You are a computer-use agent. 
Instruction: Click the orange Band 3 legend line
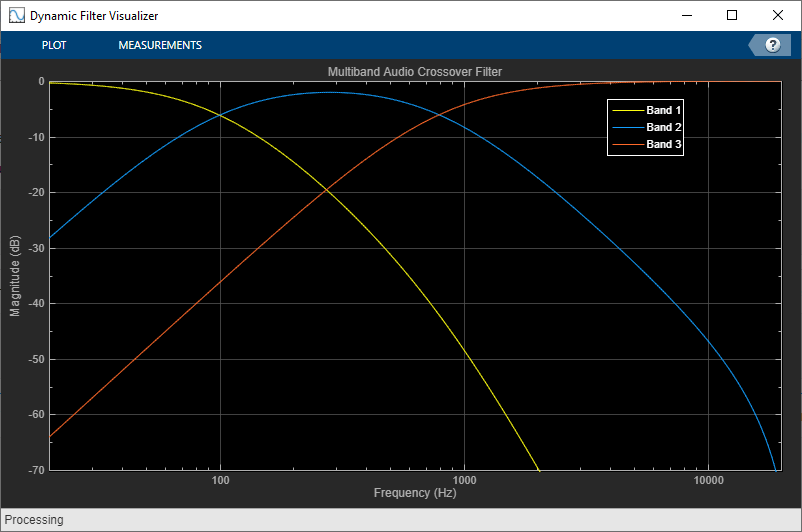click(x=628, y=144)
